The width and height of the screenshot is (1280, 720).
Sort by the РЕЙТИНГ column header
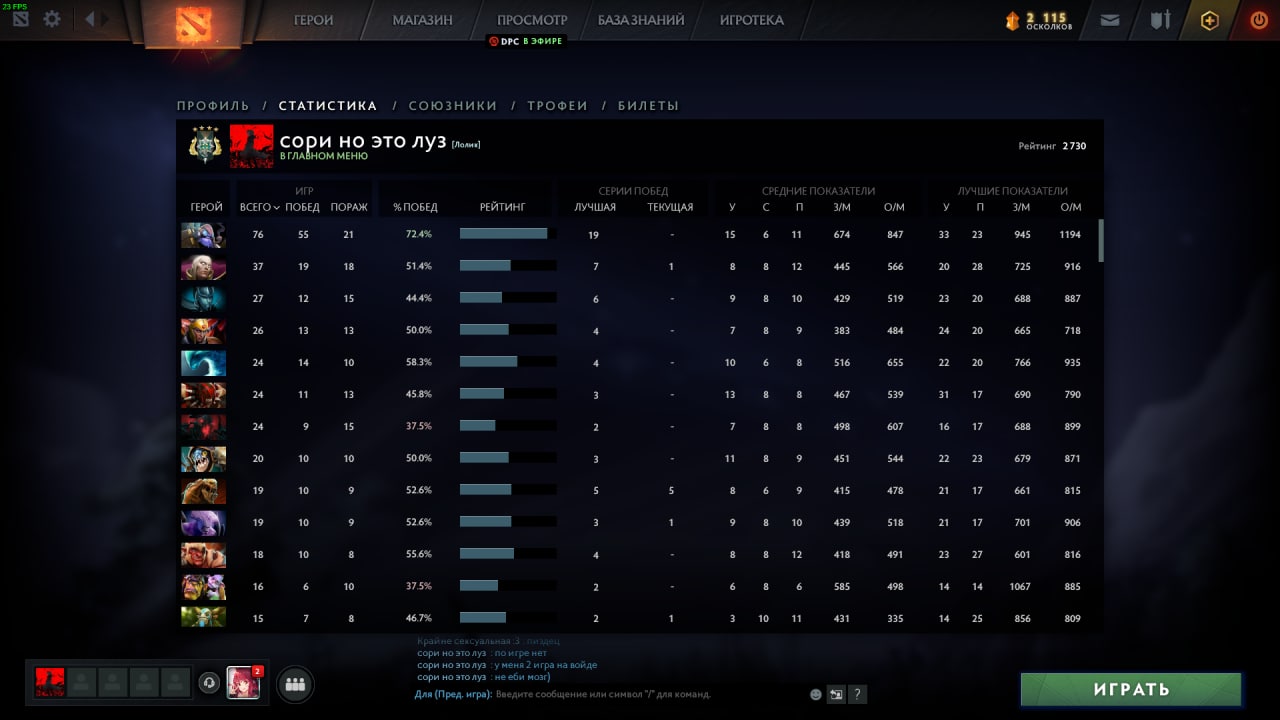coord(502,208)
